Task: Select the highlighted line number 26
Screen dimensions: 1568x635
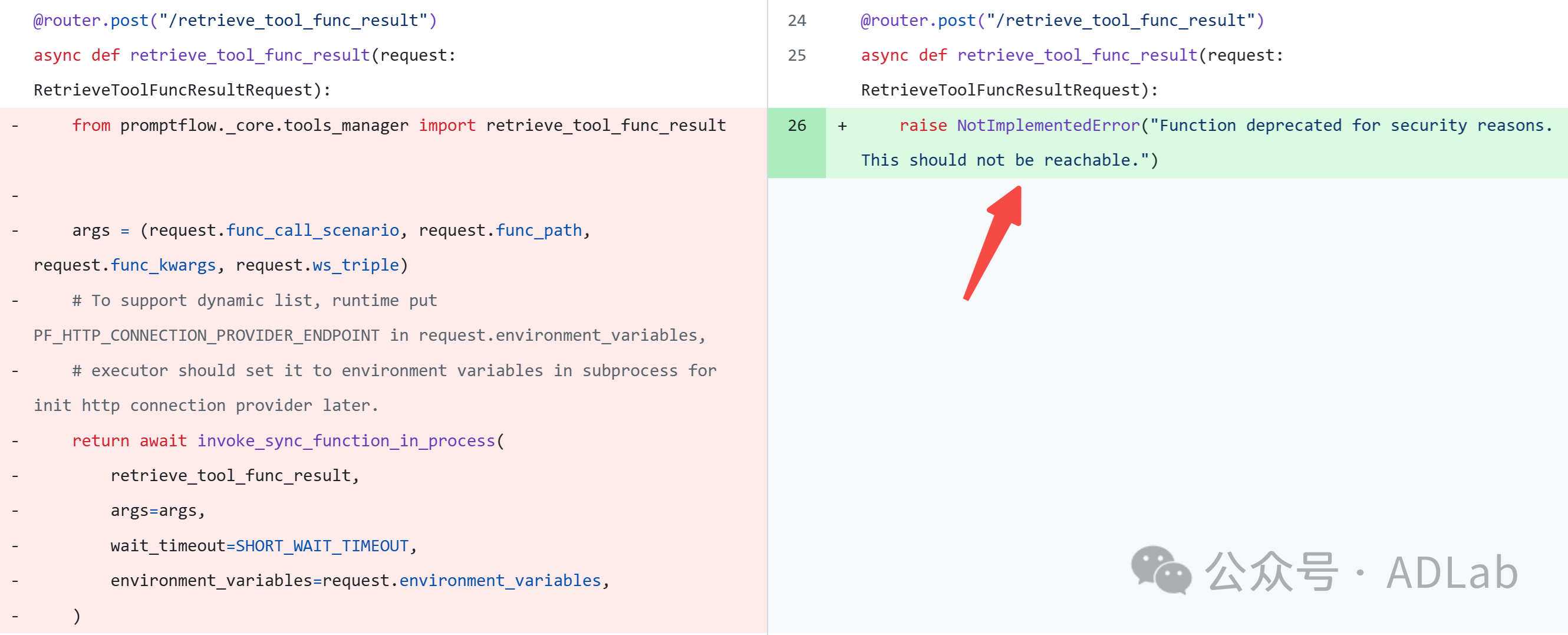Action: pyautogui.click(x=796, y=126)
